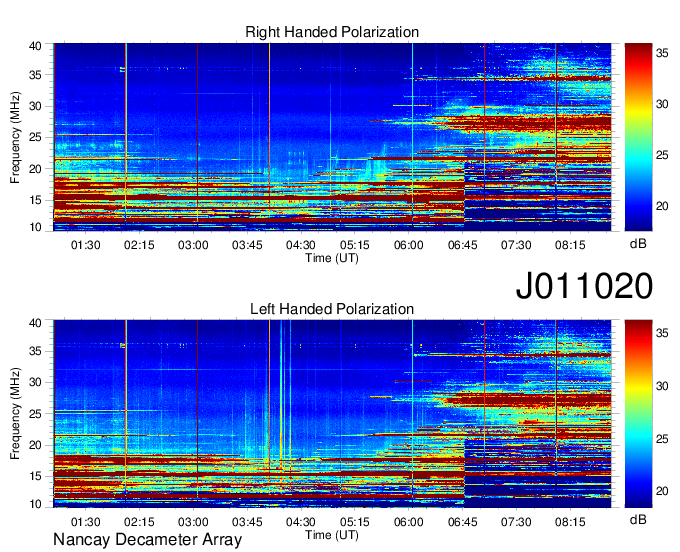Click the 25 MHz tick label on upper plot

35,137
